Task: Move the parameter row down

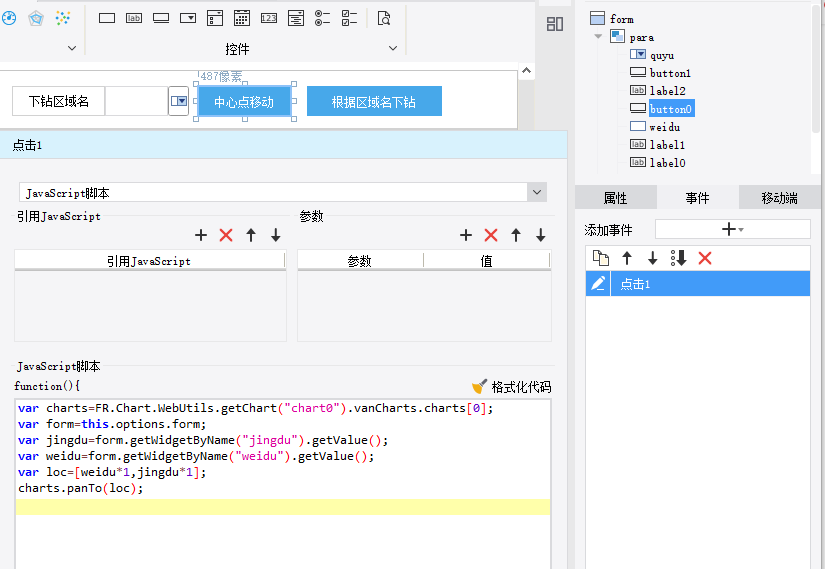Action: (540, 235)
